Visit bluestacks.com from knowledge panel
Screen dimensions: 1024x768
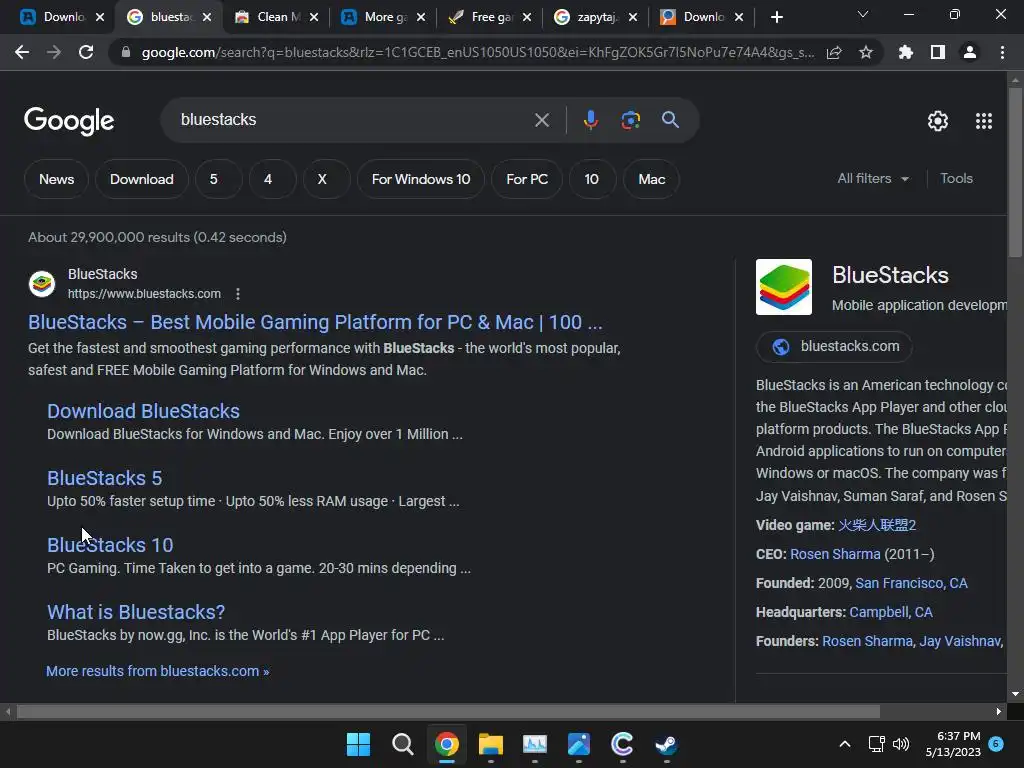pos(834,346)
